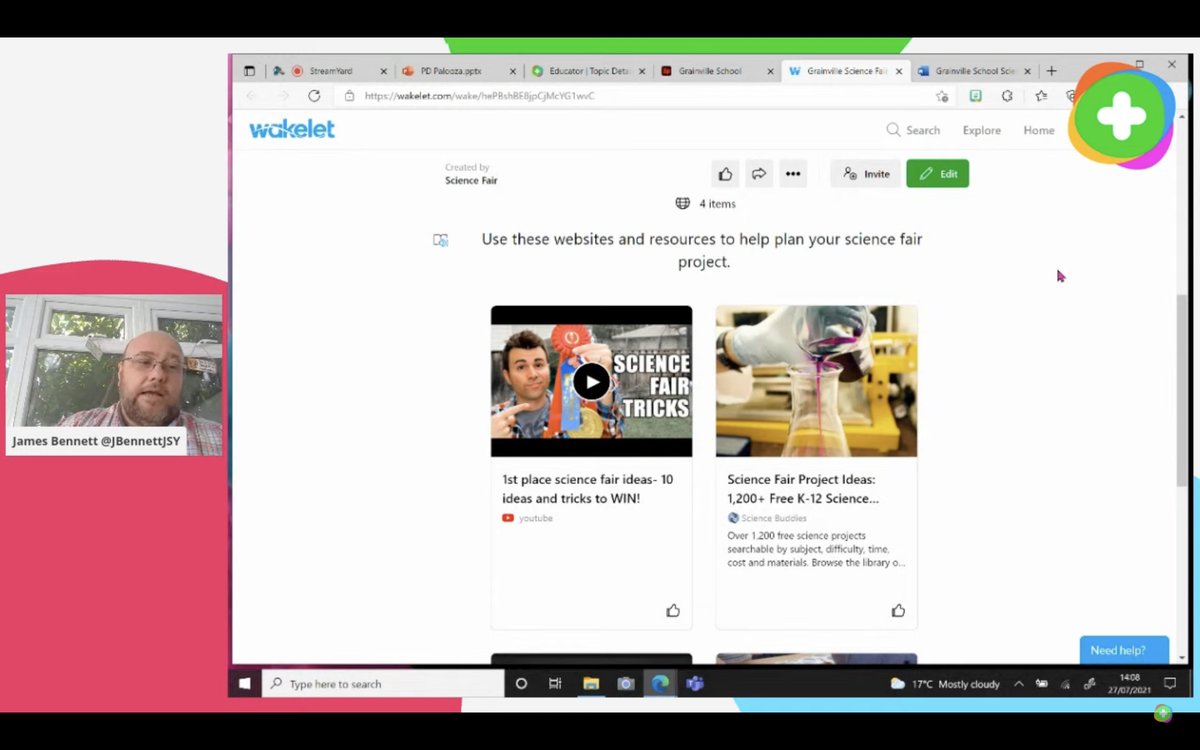Open File Explorer from taskbar

(x=591, y=684)
